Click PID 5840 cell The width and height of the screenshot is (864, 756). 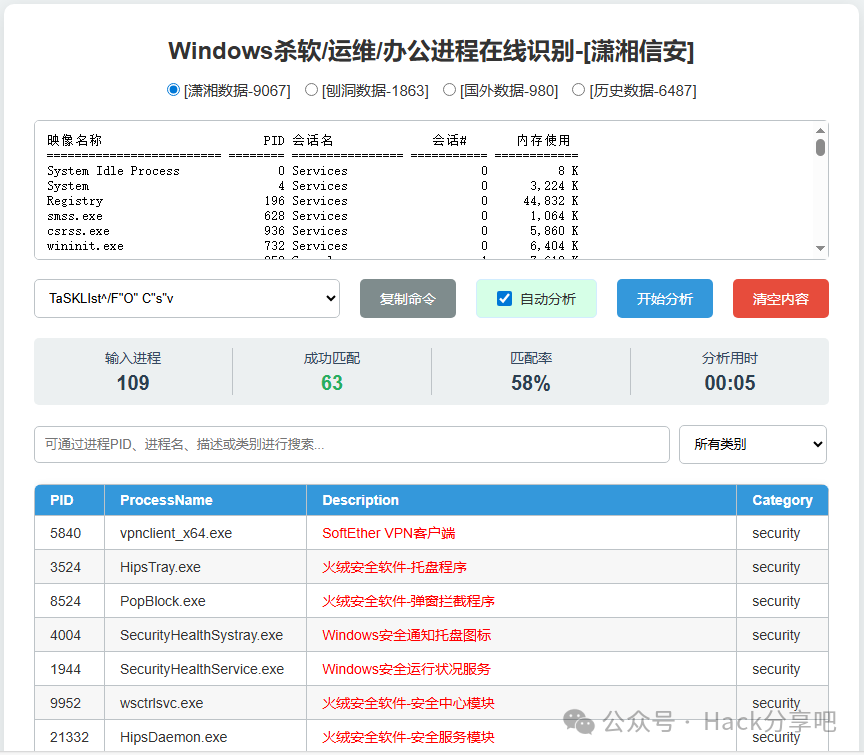(69, 533)
